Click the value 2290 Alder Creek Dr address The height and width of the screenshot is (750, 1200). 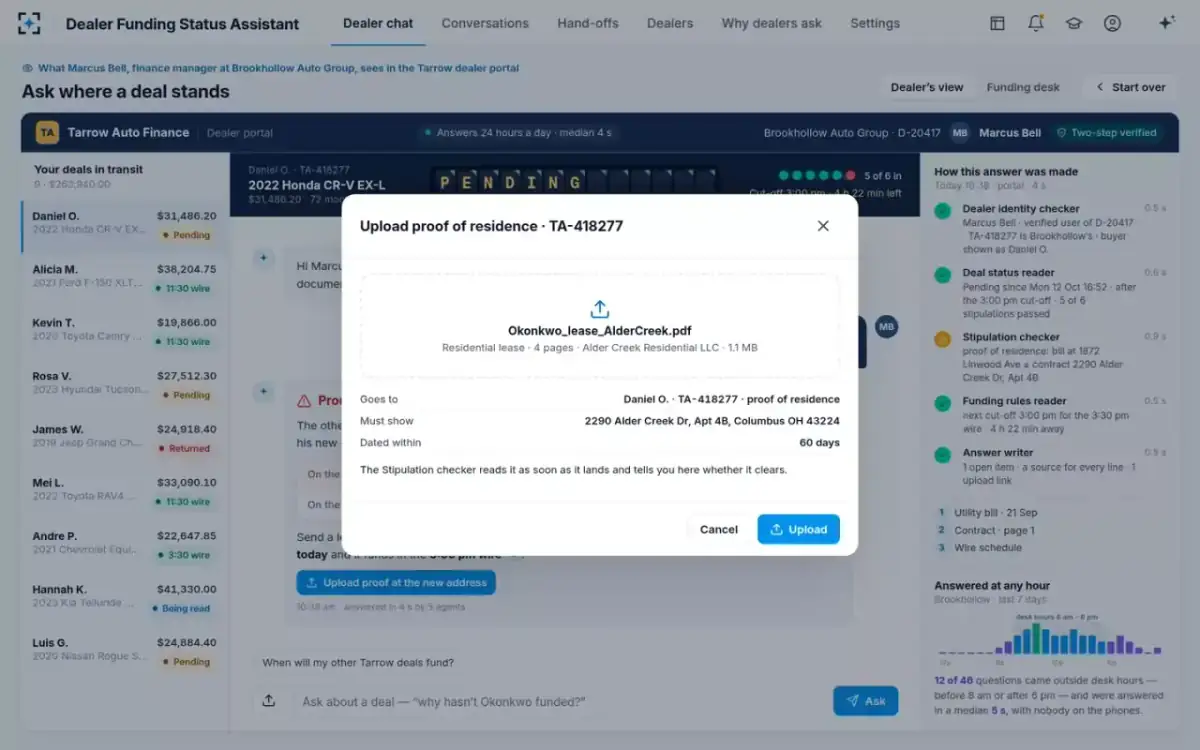(712, 421)
